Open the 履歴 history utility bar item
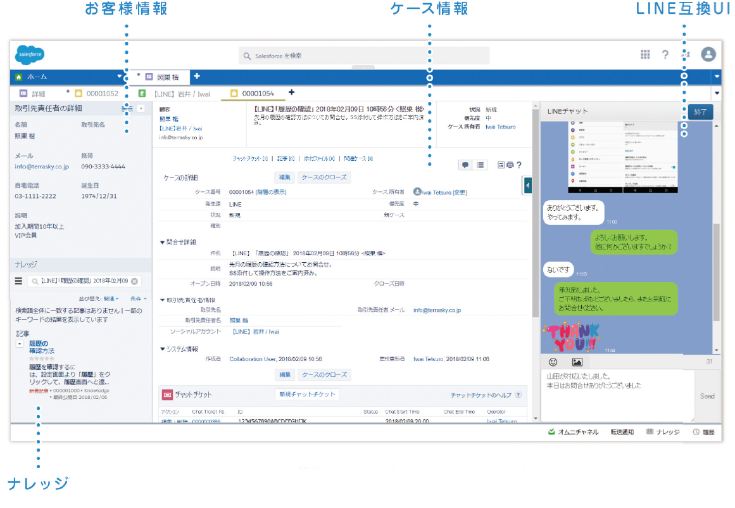 click(704, 432)
